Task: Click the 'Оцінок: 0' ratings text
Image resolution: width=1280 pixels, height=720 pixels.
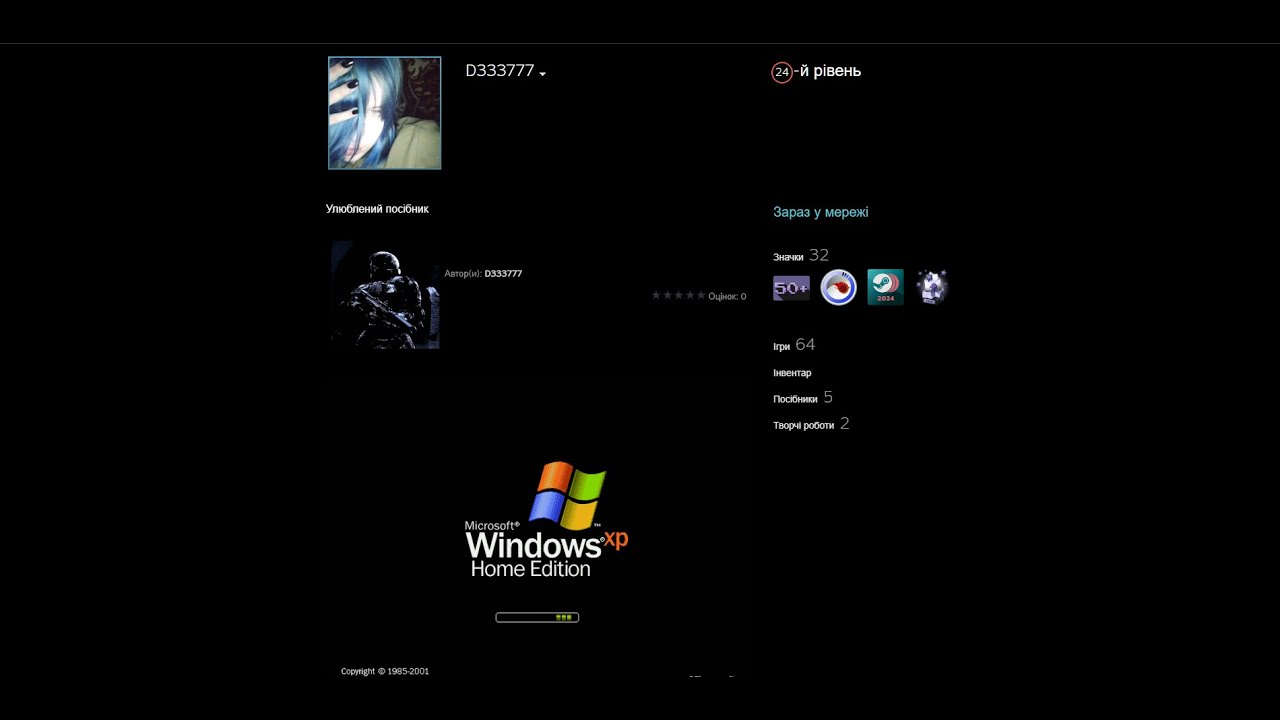Action: pyautogui.click(x=727, y=297)
